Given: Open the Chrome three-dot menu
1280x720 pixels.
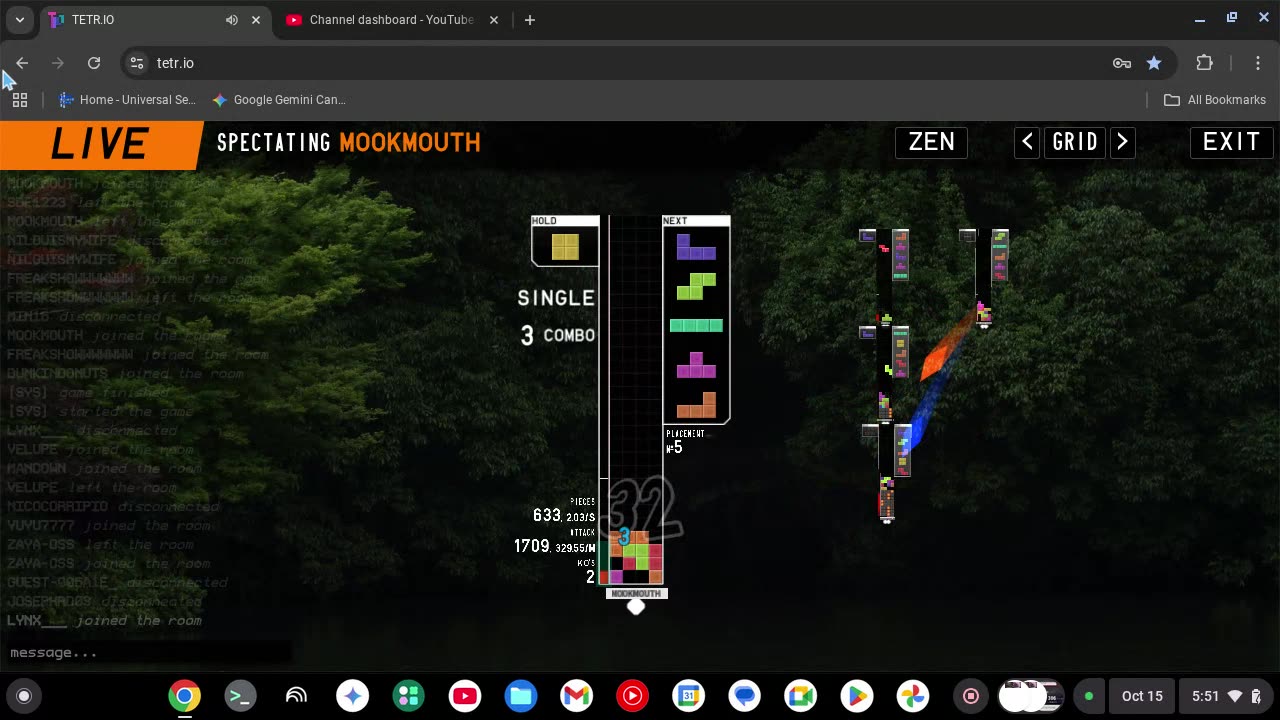Looking at the screenshot, I should 1258,63.
